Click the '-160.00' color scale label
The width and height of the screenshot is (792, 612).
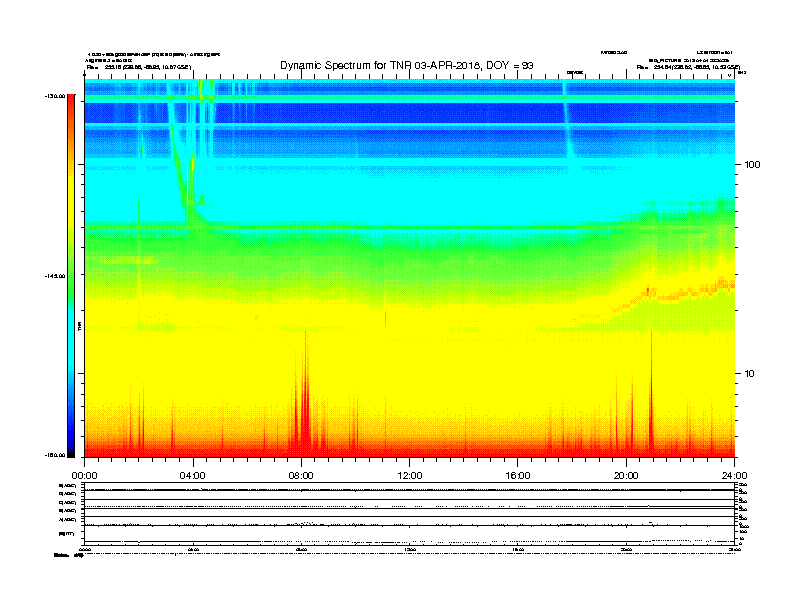coord(55,455)
